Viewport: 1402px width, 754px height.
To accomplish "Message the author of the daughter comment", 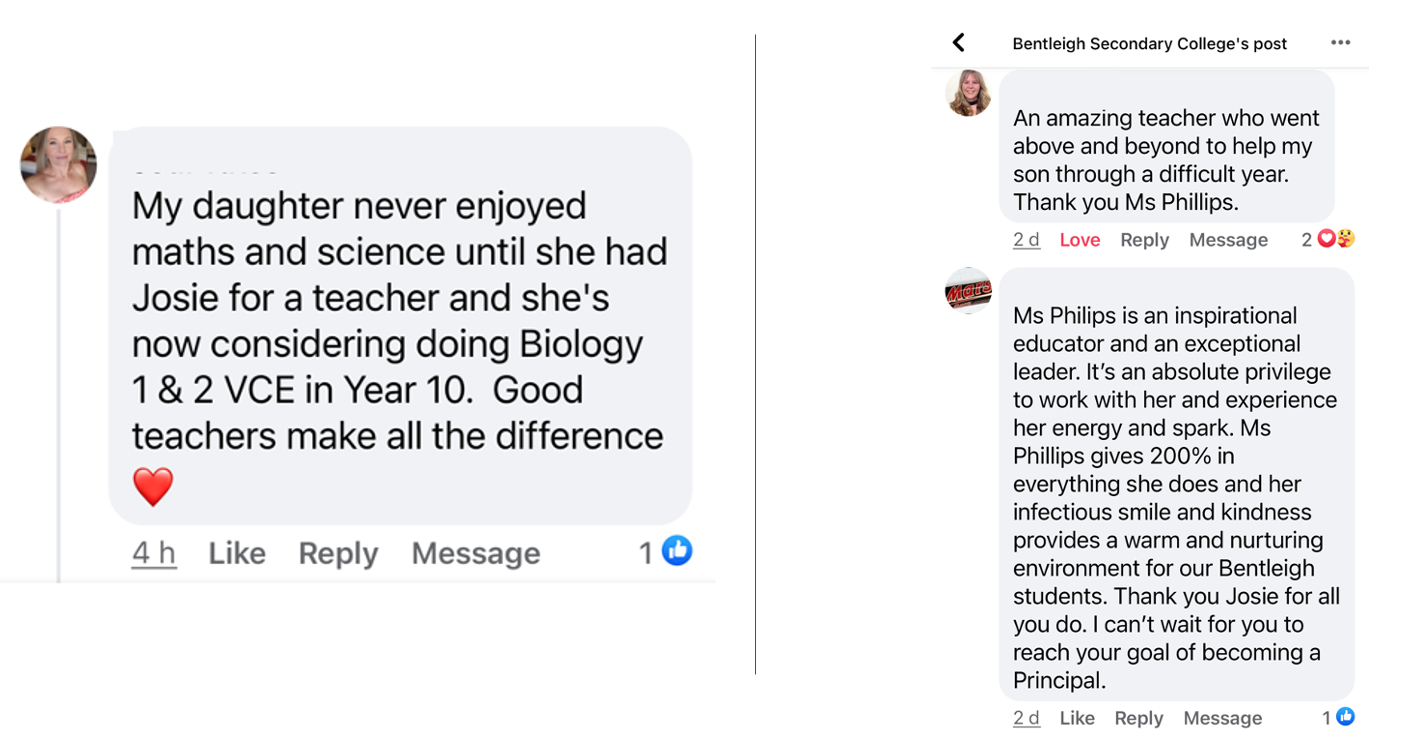I will coord(475,553).
